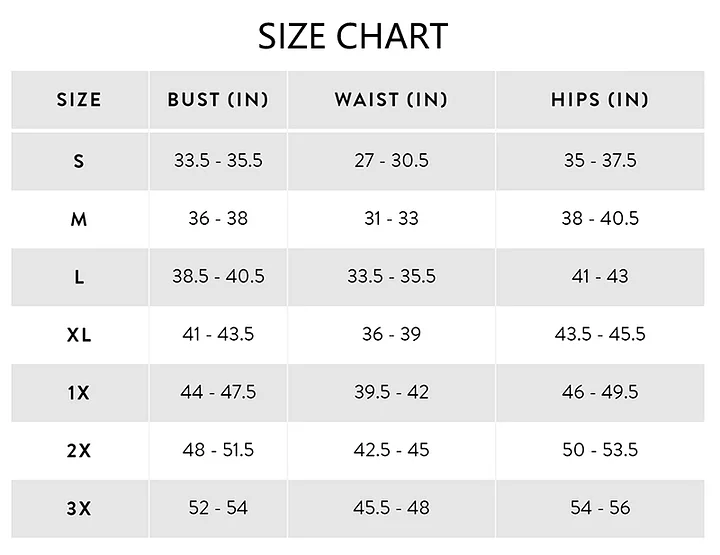Select bust value 41 - 43.5
Viewport: 720px width, 555px height.
(218, 334)
